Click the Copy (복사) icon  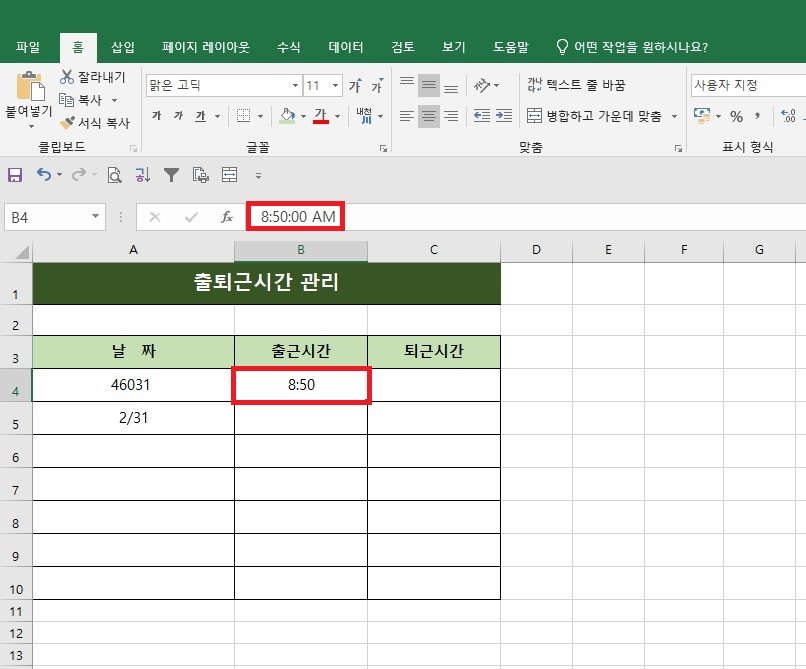click(x=66, y=100)
